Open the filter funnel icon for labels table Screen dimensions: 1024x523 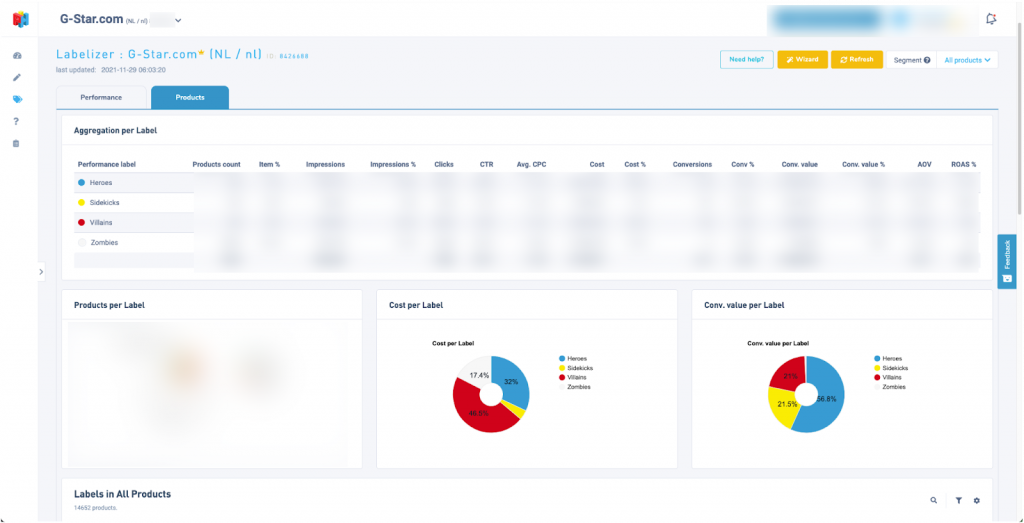tap(959, 500)
